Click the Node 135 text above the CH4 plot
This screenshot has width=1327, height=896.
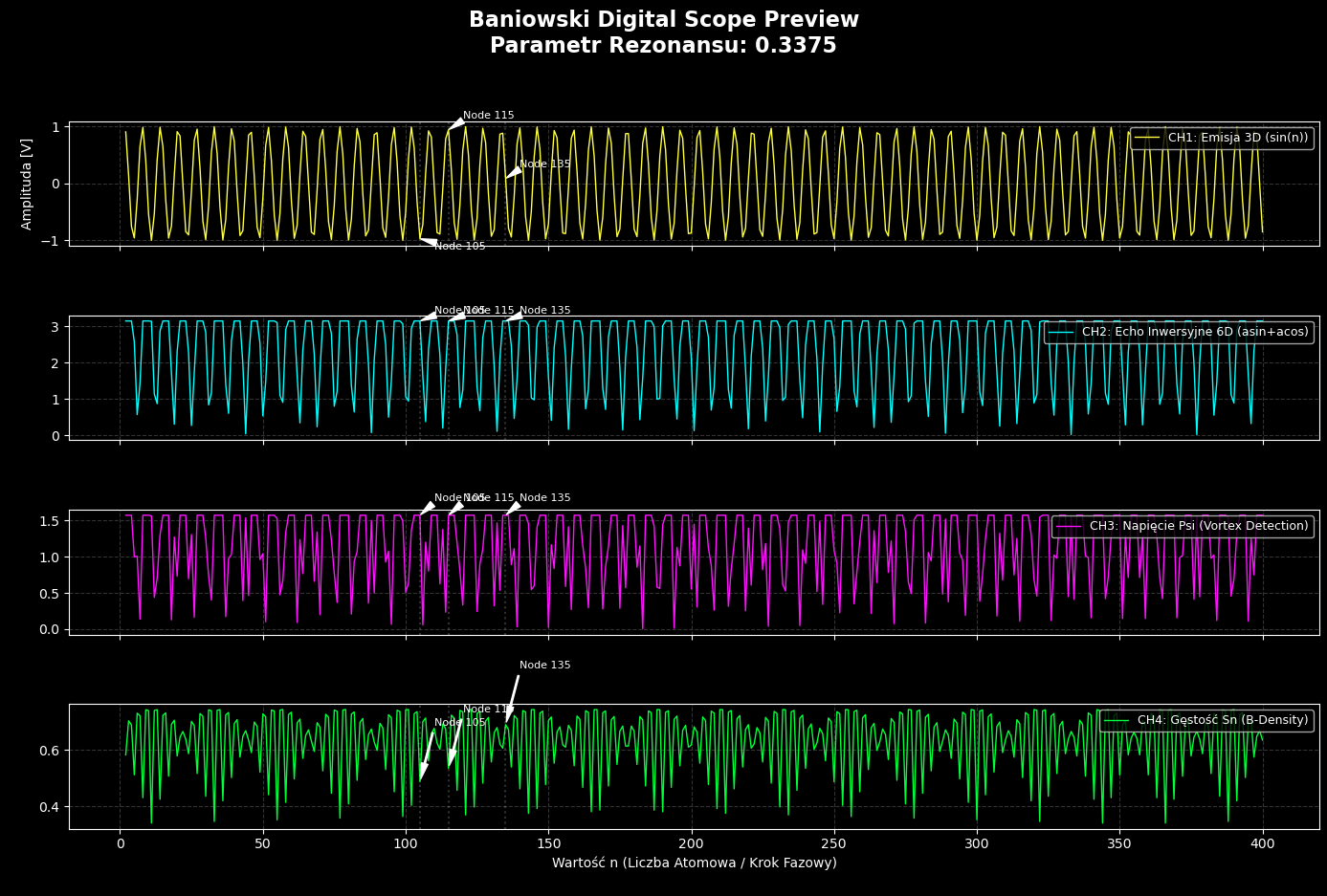tap(544, 666)
